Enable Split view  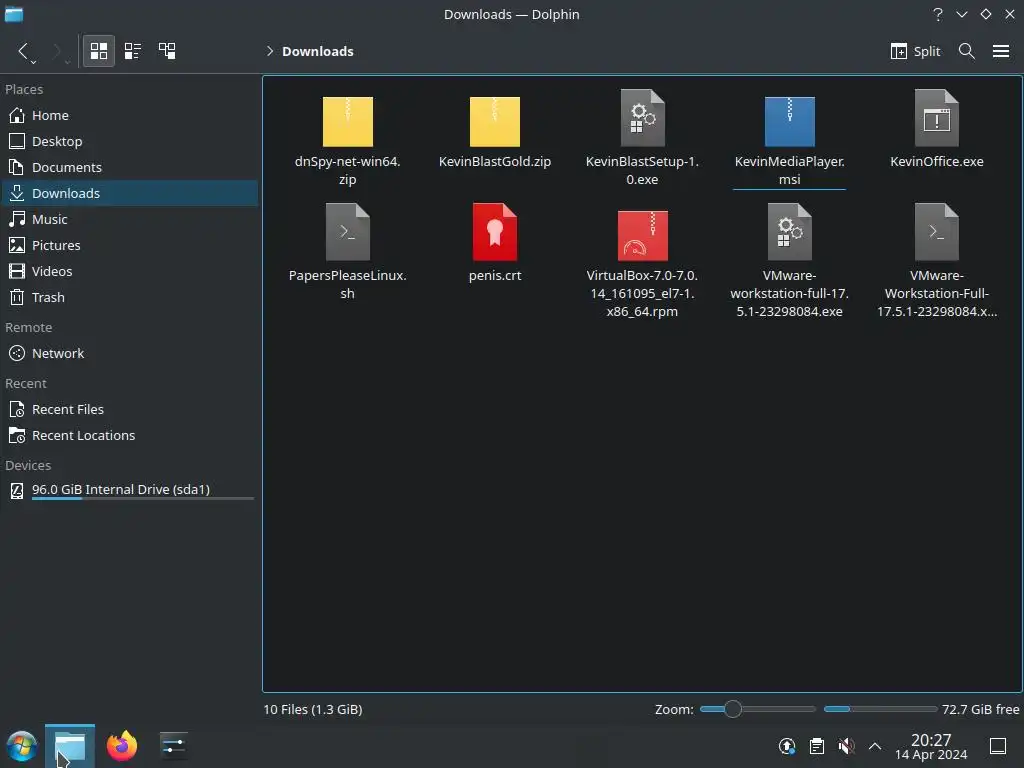tap(915, 51)
